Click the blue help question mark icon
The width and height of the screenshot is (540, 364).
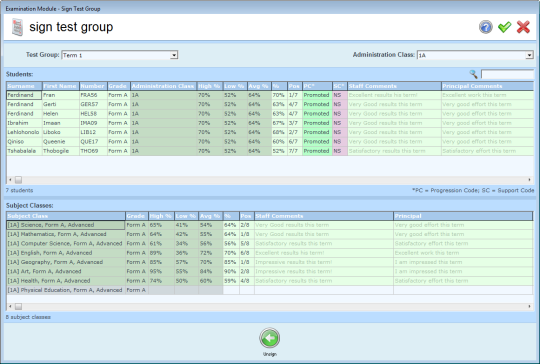486,27
